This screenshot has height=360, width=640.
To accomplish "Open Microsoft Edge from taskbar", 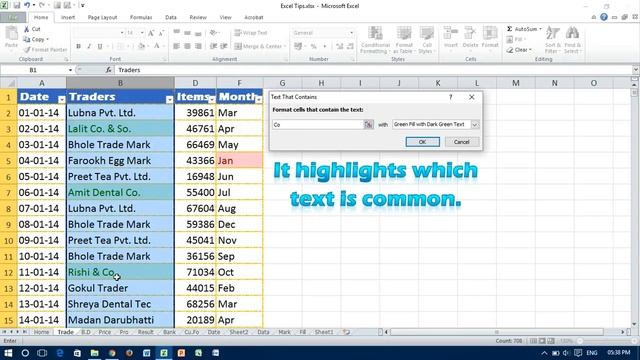I will [60, 353].
